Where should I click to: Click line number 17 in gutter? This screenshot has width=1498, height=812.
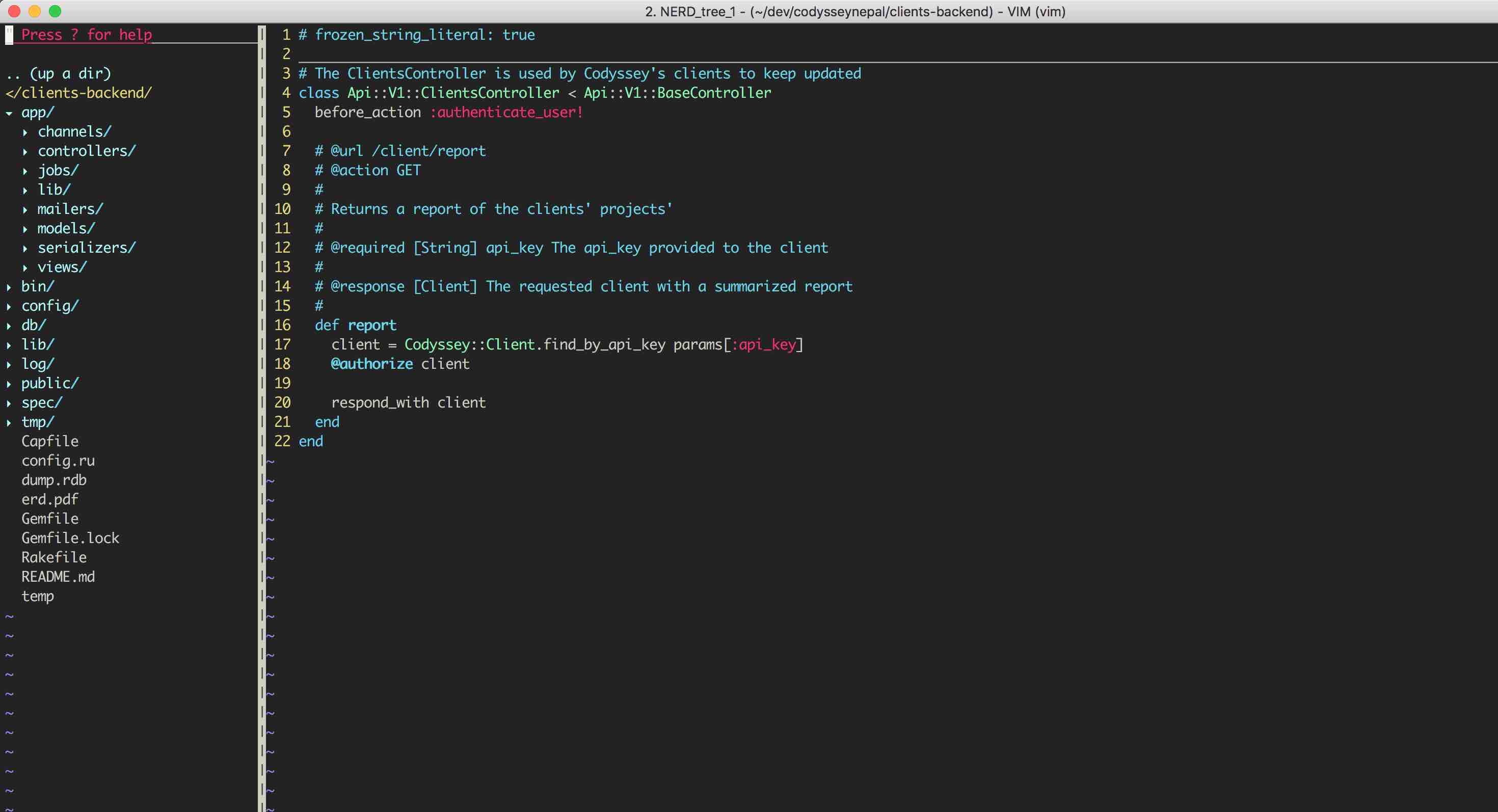(282, 345)
